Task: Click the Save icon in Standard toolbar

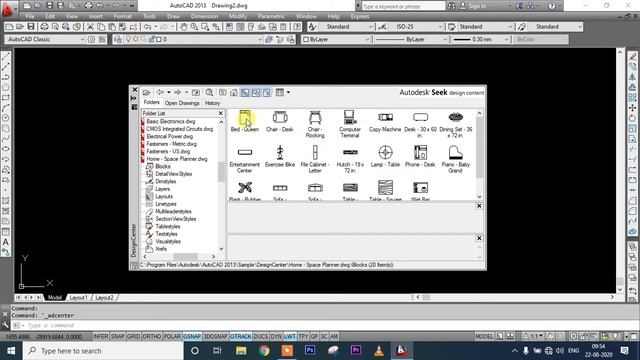Action: point(31,27)
